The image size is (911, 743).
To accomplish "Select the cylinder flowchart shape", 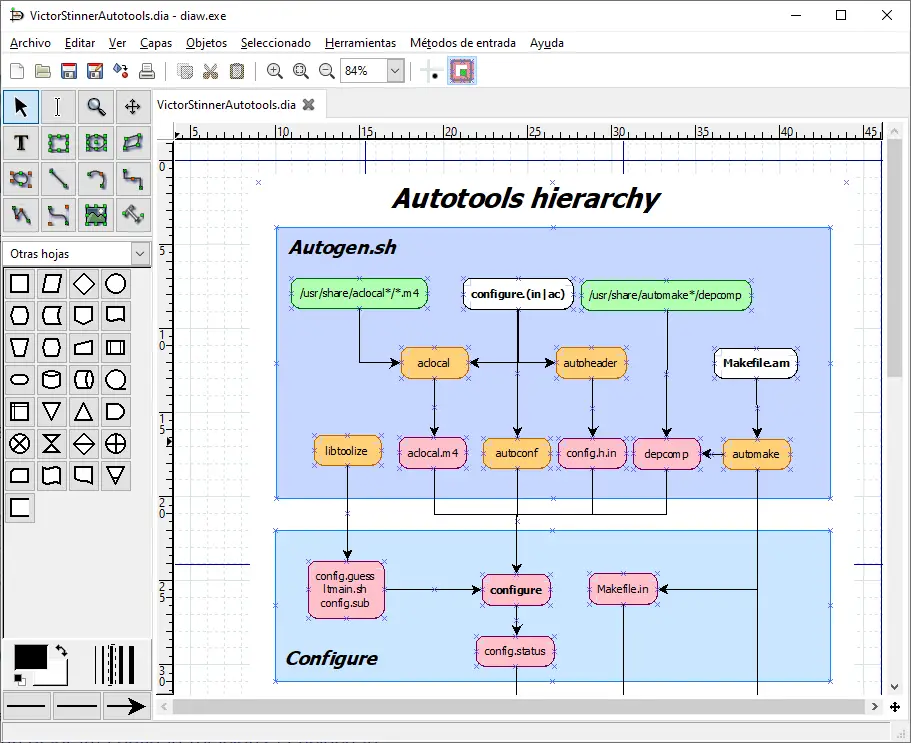I will point(52,380).
